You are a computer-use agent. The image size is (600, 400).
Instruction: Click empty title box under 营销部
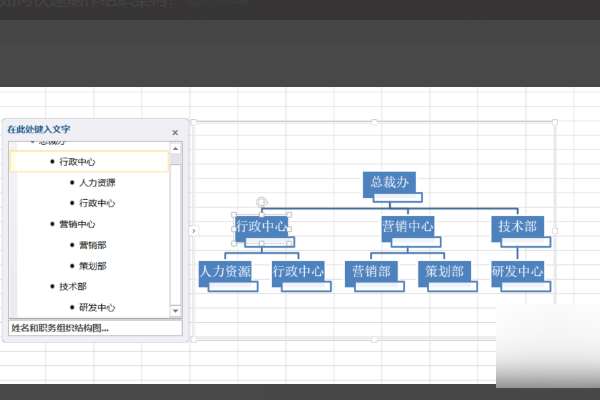coord(380,287)
